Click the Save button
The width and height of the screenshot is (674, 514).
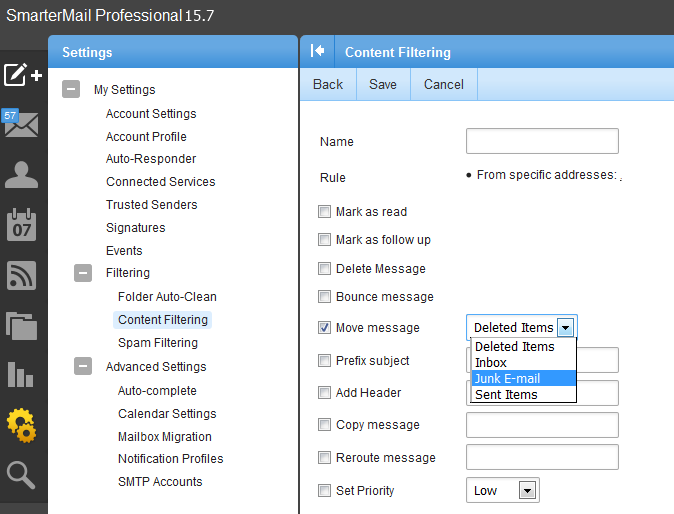tap(383, 85)
